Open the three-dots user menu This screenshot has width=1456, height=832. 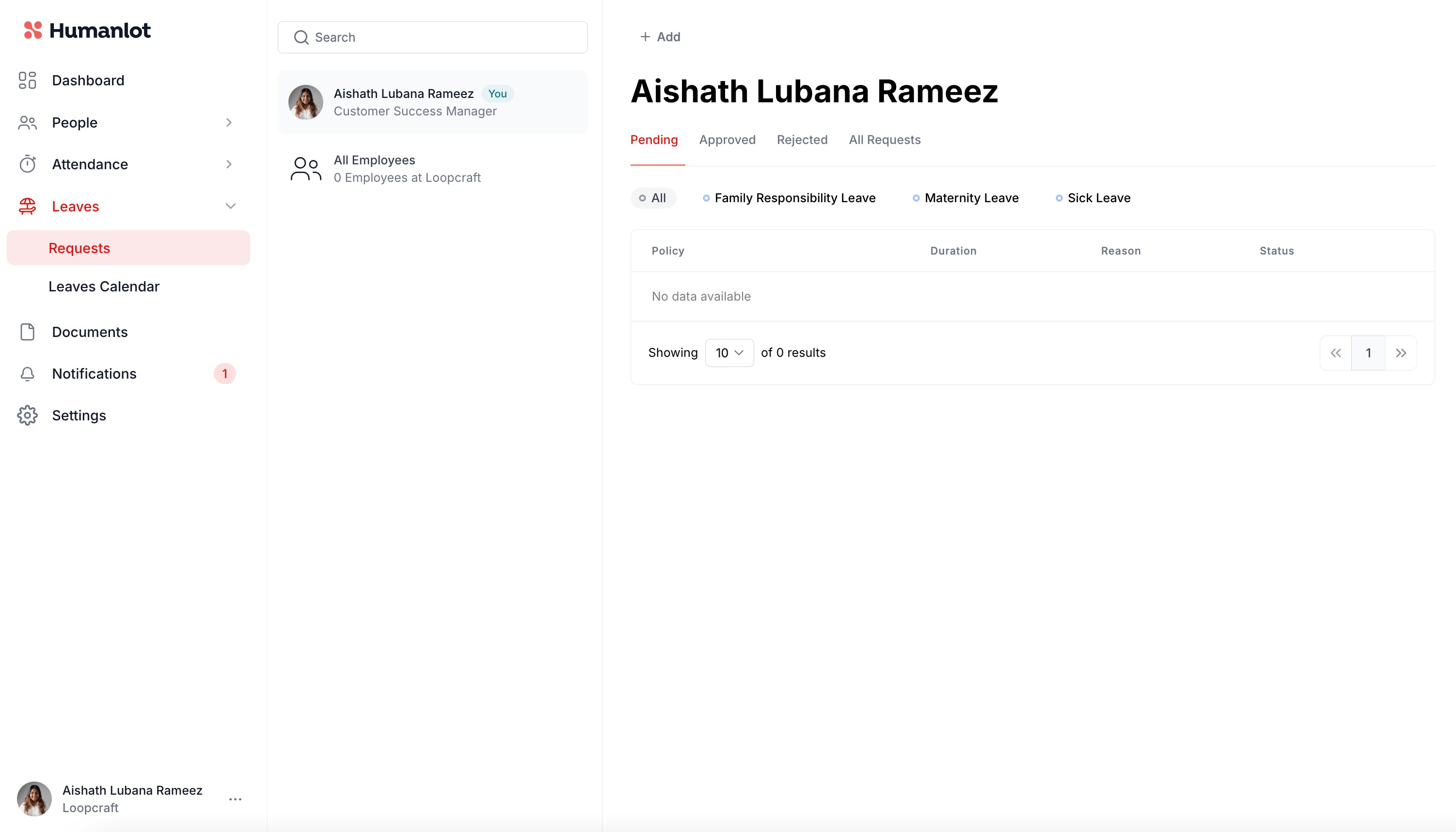click(235, 799)
